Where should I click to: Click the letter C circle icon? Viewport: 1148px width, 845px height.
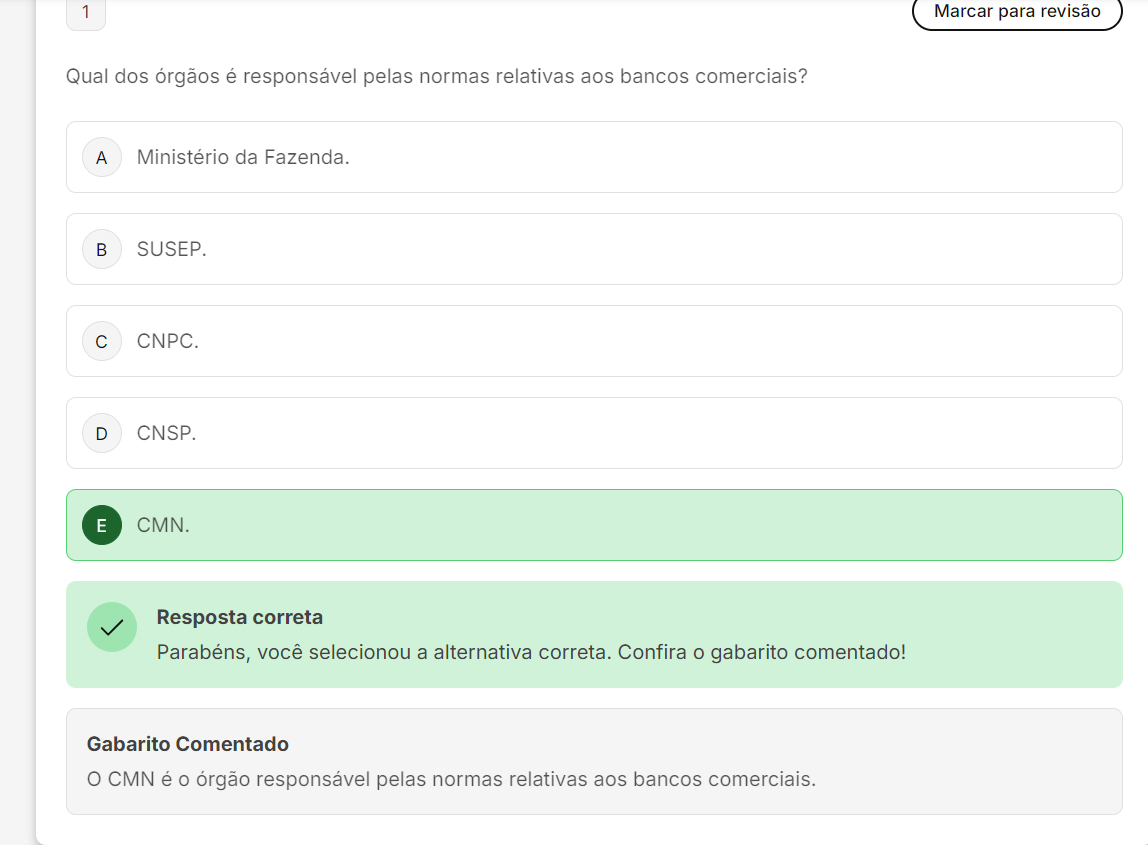point(101,342)
